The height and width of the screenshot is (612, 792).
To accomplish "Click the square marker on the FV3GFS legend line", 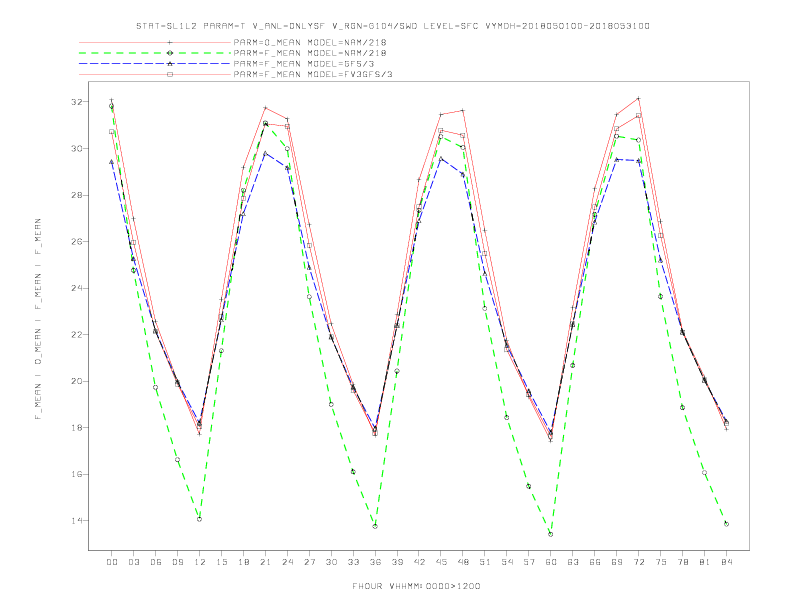I will tap(170, 74).
